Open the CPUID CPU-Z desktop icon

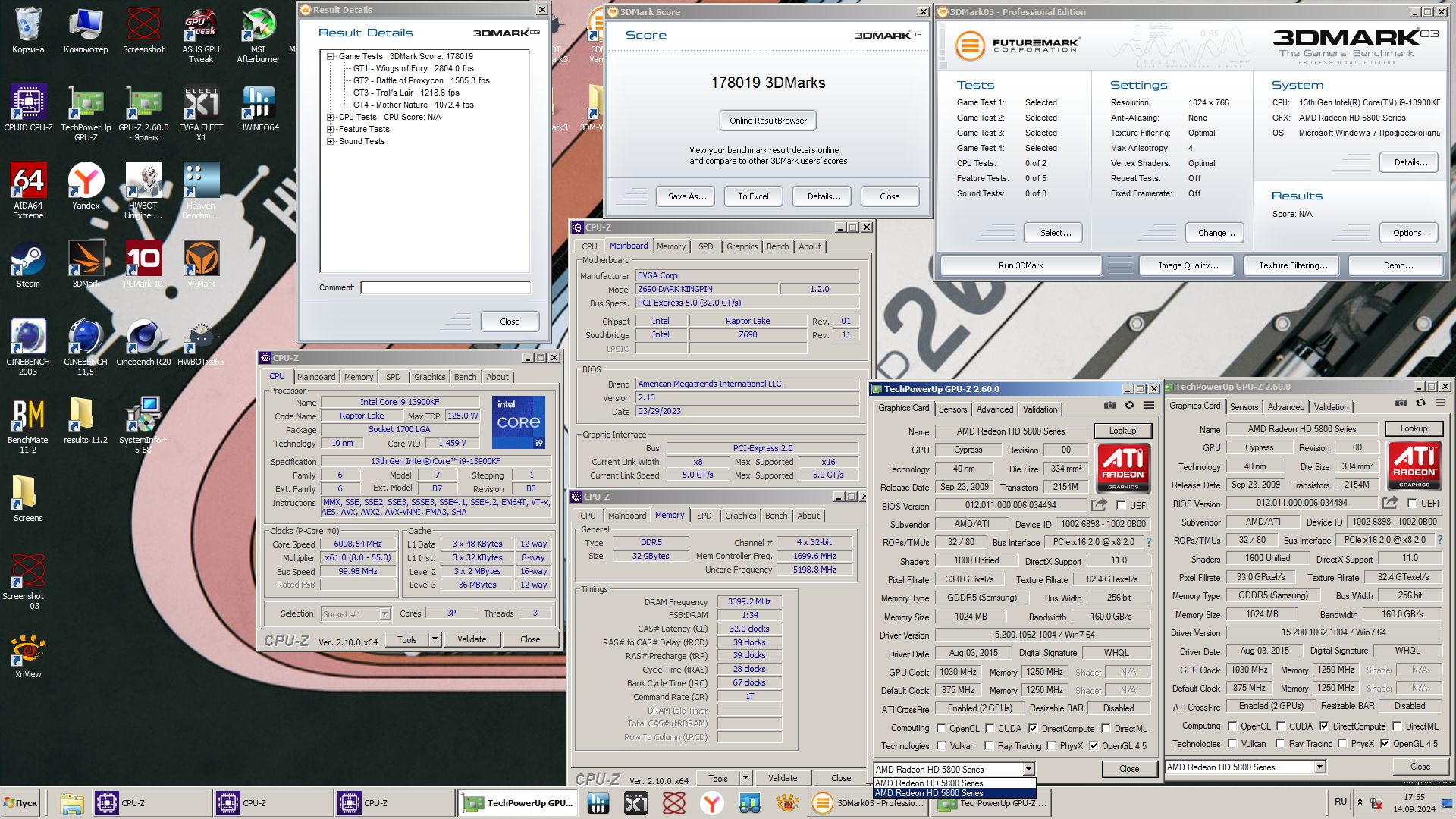(28, 108)
